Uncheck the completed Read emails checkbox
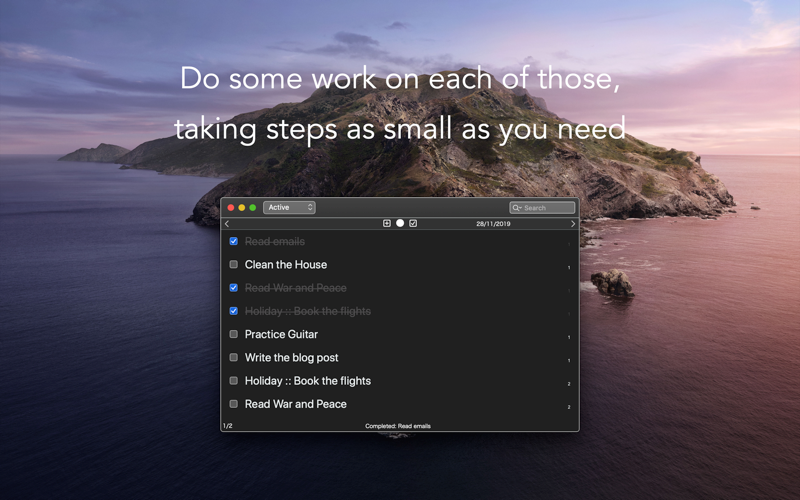Image resolution: width=800 pixels, height=500 pixels. point(234,241)
